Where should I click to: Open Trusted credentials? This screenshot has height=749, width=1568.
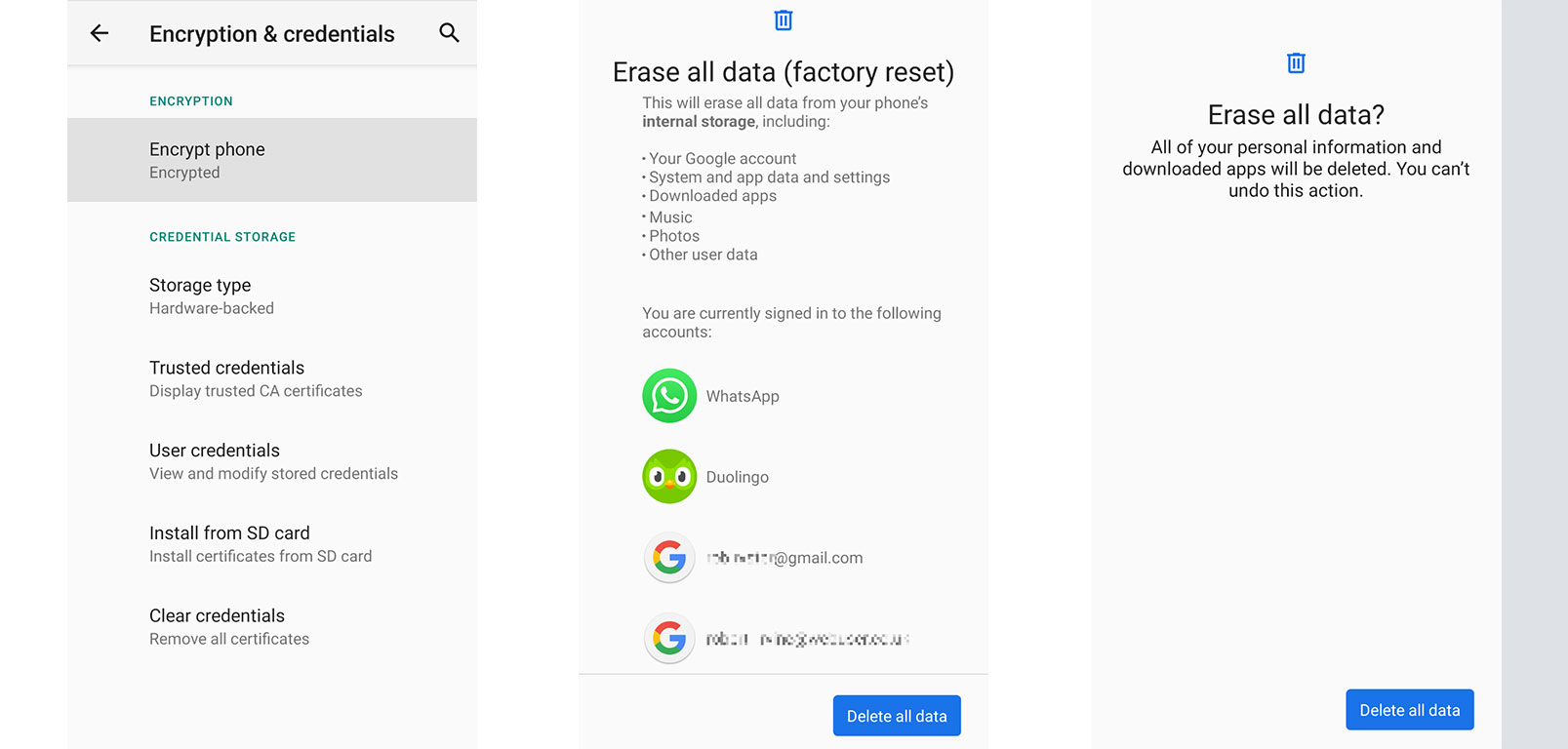272,378
